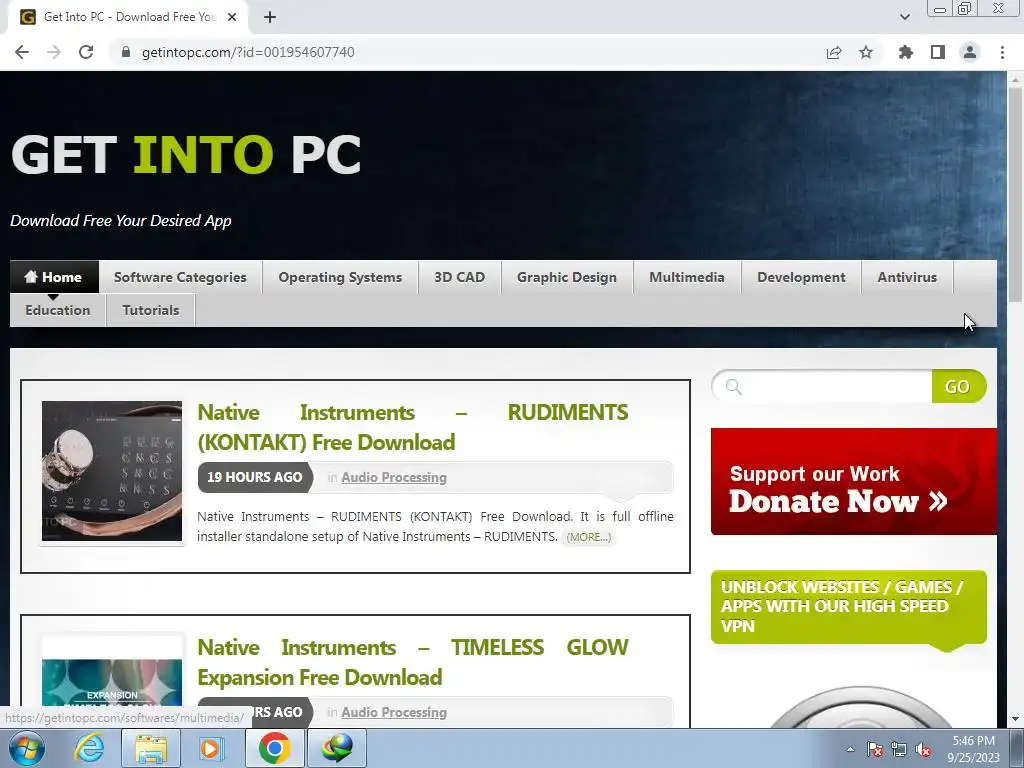Click RUDIMENTS post thumbnail image
The width and height of the screenshot is (1024, 768).
point(112,471)
